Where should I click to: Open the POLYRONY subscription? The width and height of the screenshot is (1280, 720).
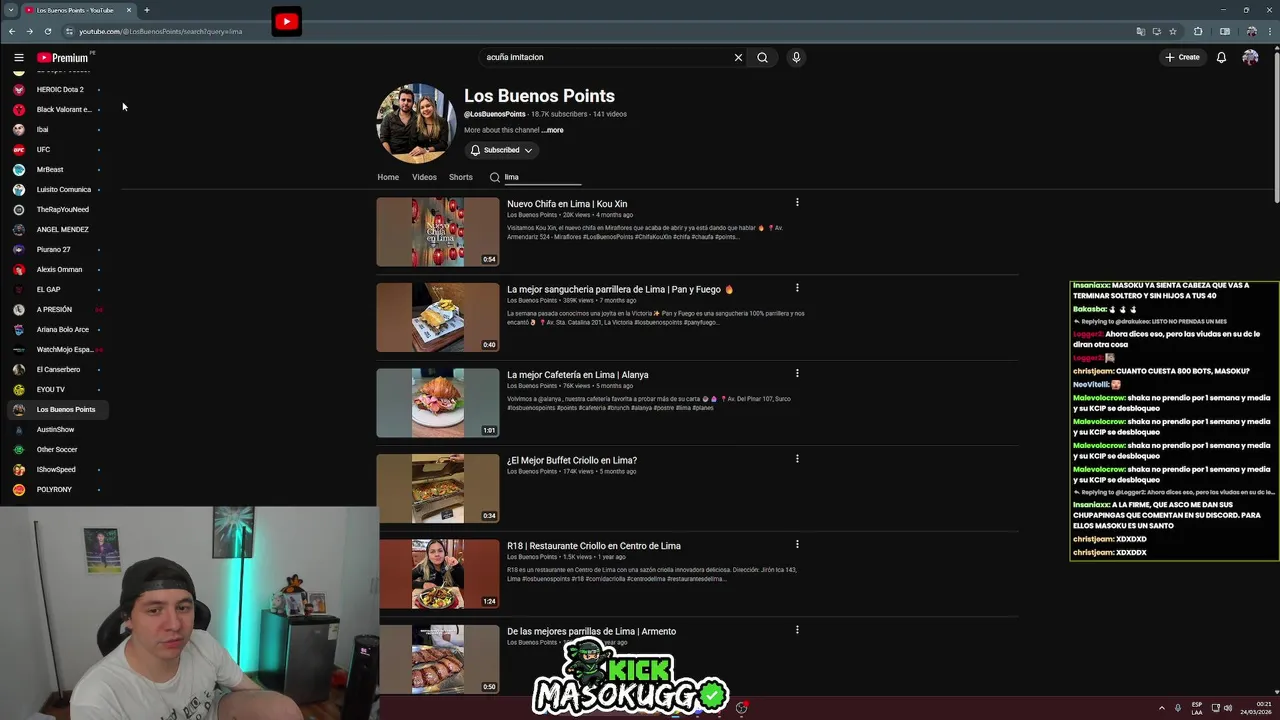click(58, 489)
